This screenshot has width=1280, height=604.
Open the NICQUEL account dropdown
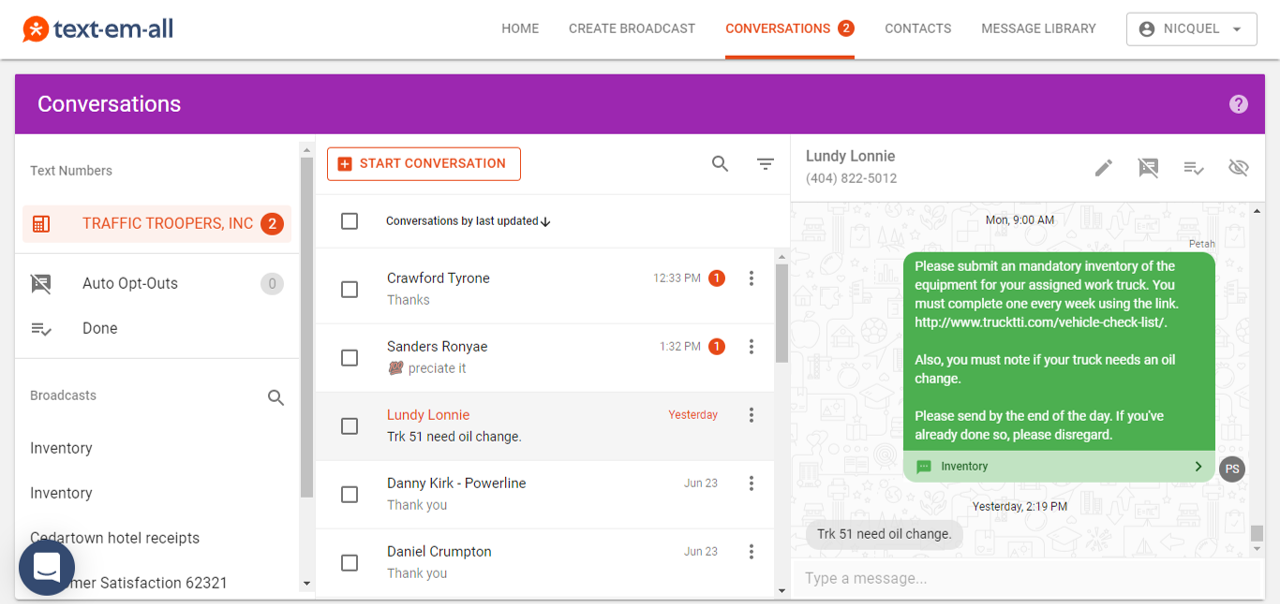[1191, 29]
